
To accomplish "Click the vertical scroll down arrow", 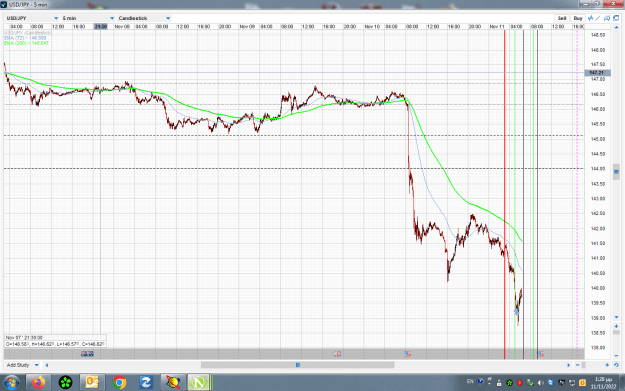I will (x=616, y=317).
